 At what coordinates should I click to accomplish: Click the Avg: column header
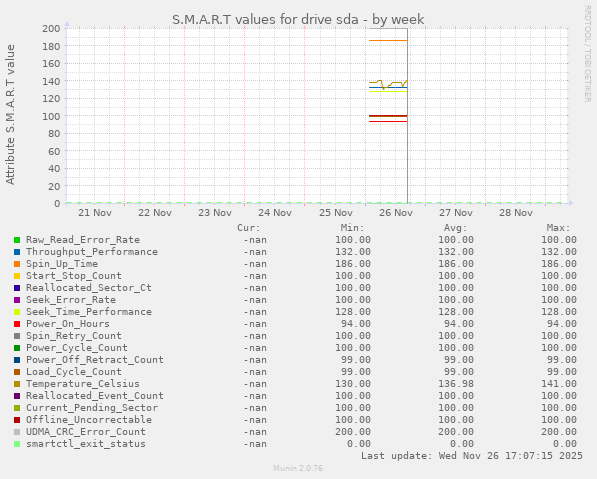455,228
